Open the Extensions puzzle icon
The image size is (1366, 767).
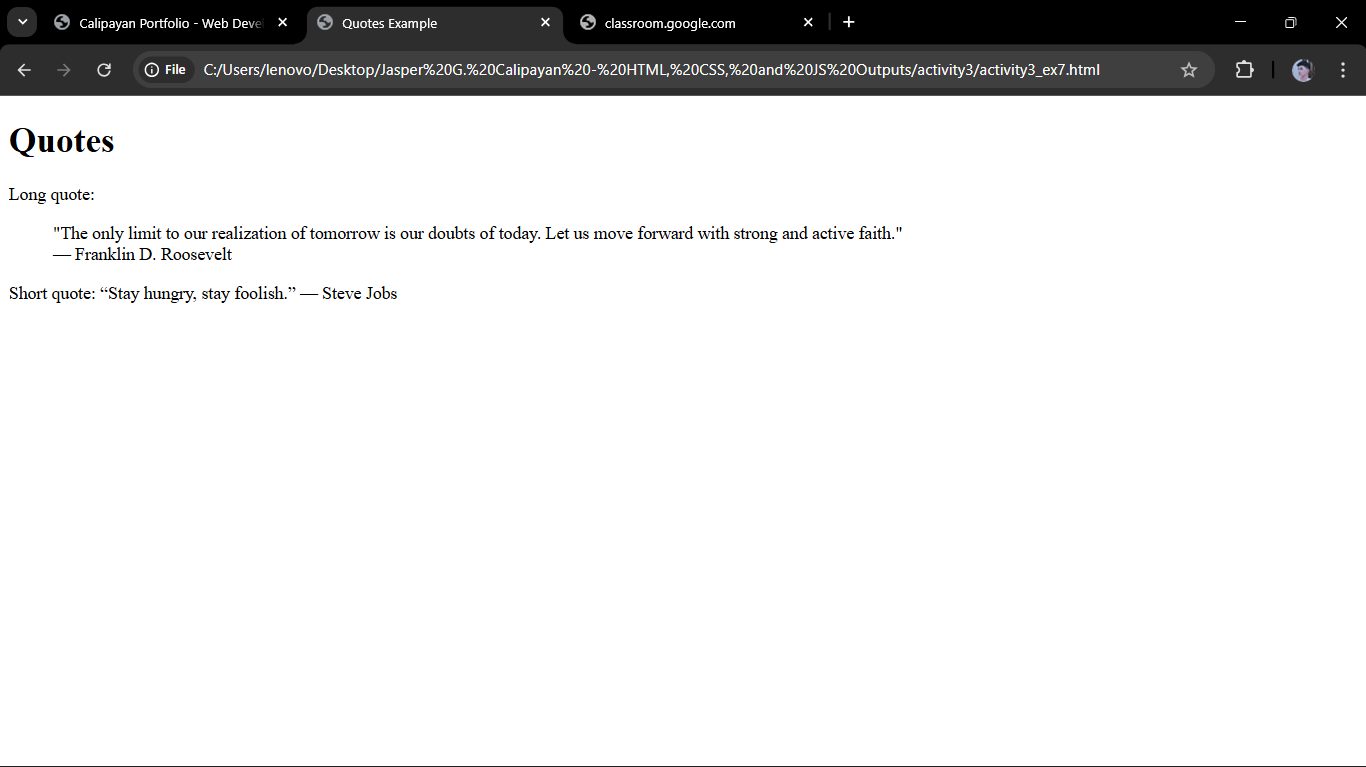tap(1244, 70)
